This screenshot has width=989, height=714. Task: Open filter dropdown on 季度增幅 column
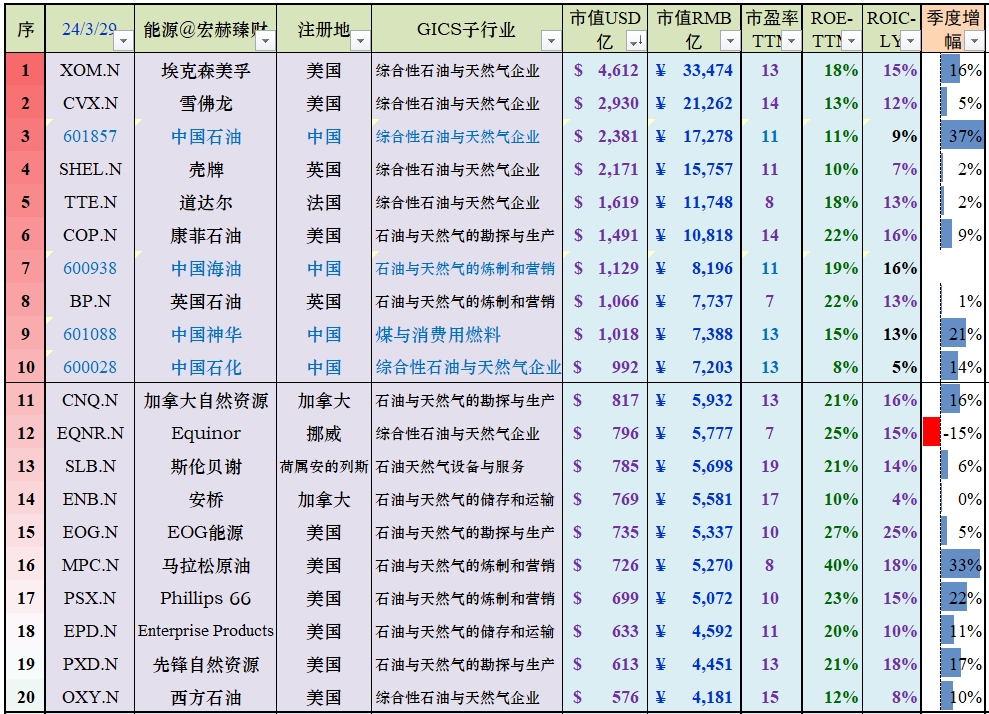[x=974, y=41]
